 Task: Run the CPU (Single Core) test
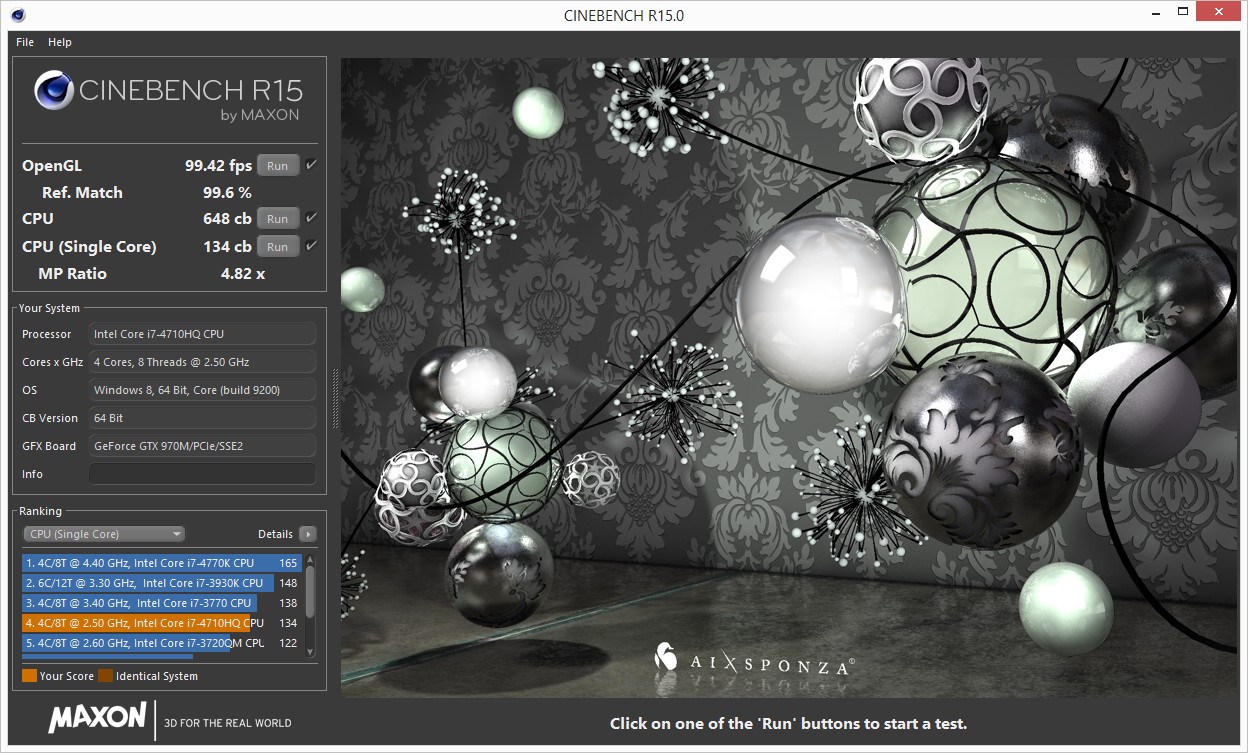[x=278, y=247]
